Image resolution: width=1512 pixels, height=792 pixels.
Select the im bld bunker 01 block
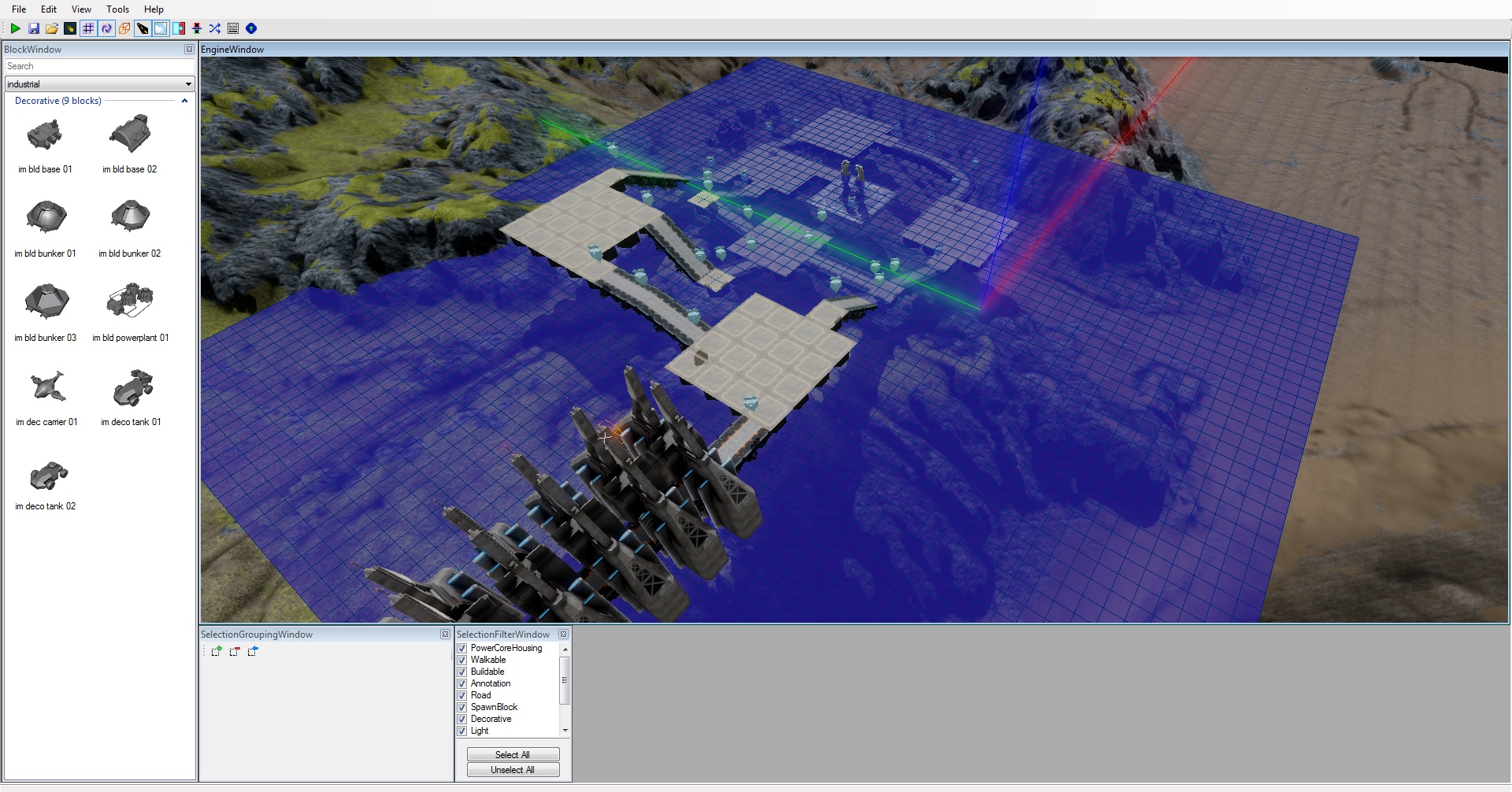(x=45, y=228)
